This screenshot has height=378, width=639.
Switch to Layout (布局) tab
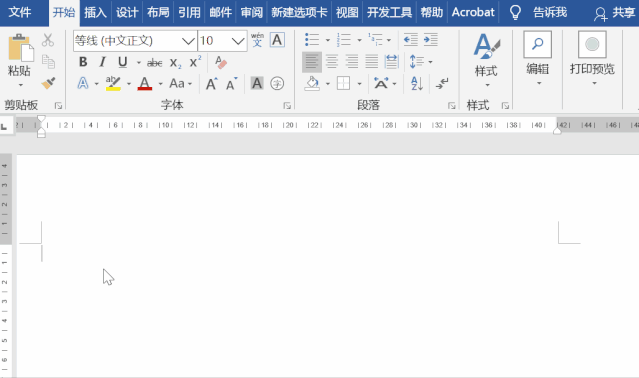tap(158, 13)
